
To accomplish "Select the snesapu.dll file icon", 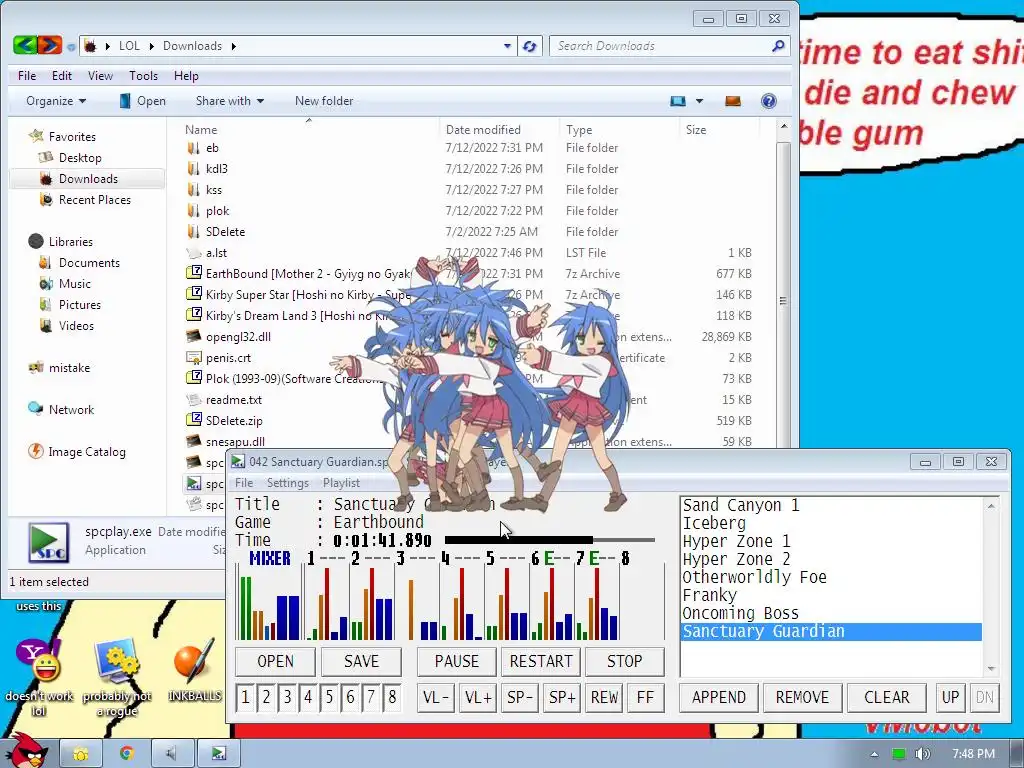I will coord(193,441).
